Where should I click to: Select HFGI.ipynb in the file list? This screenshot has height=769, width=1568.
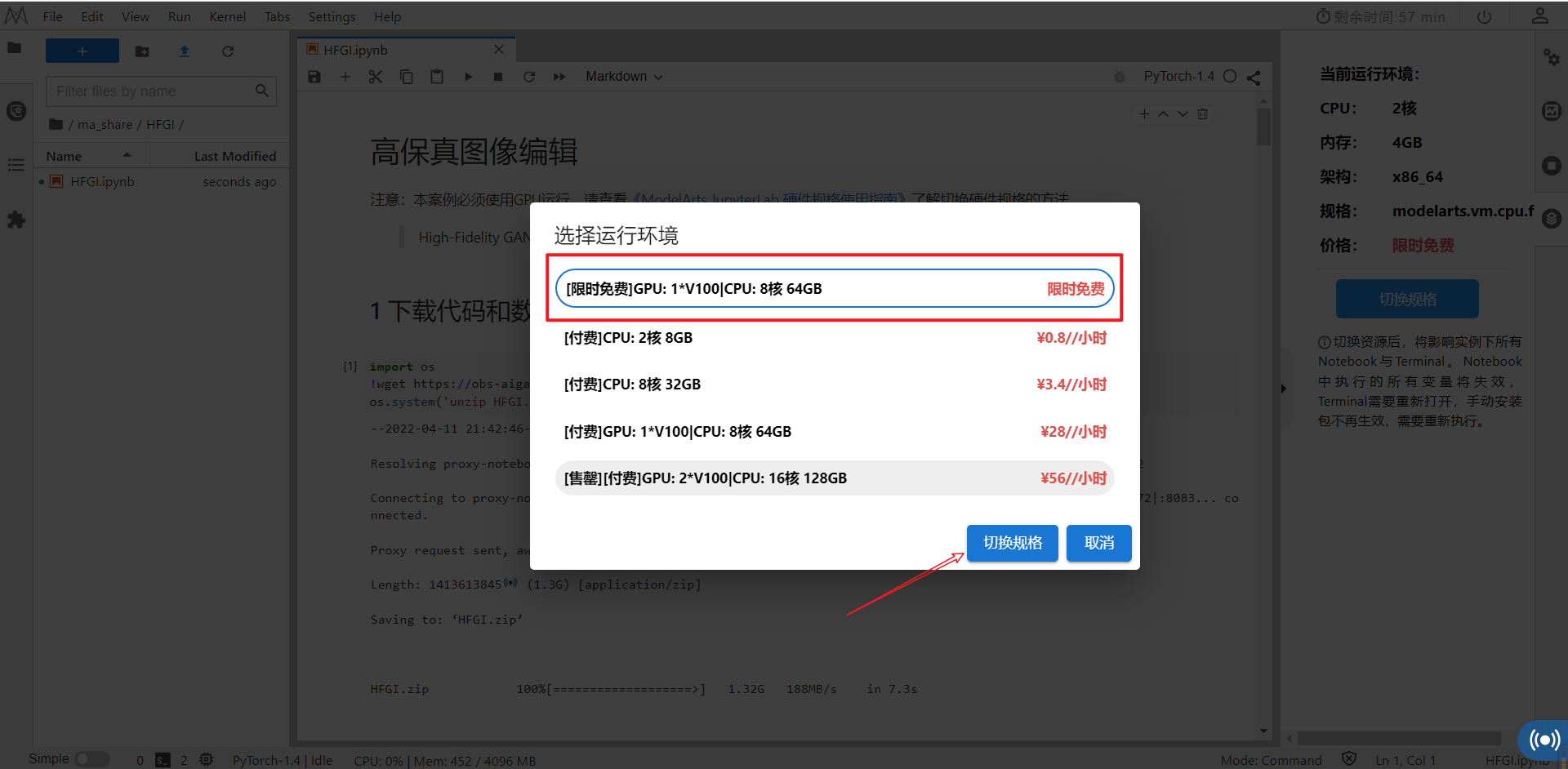click(161, 182)
